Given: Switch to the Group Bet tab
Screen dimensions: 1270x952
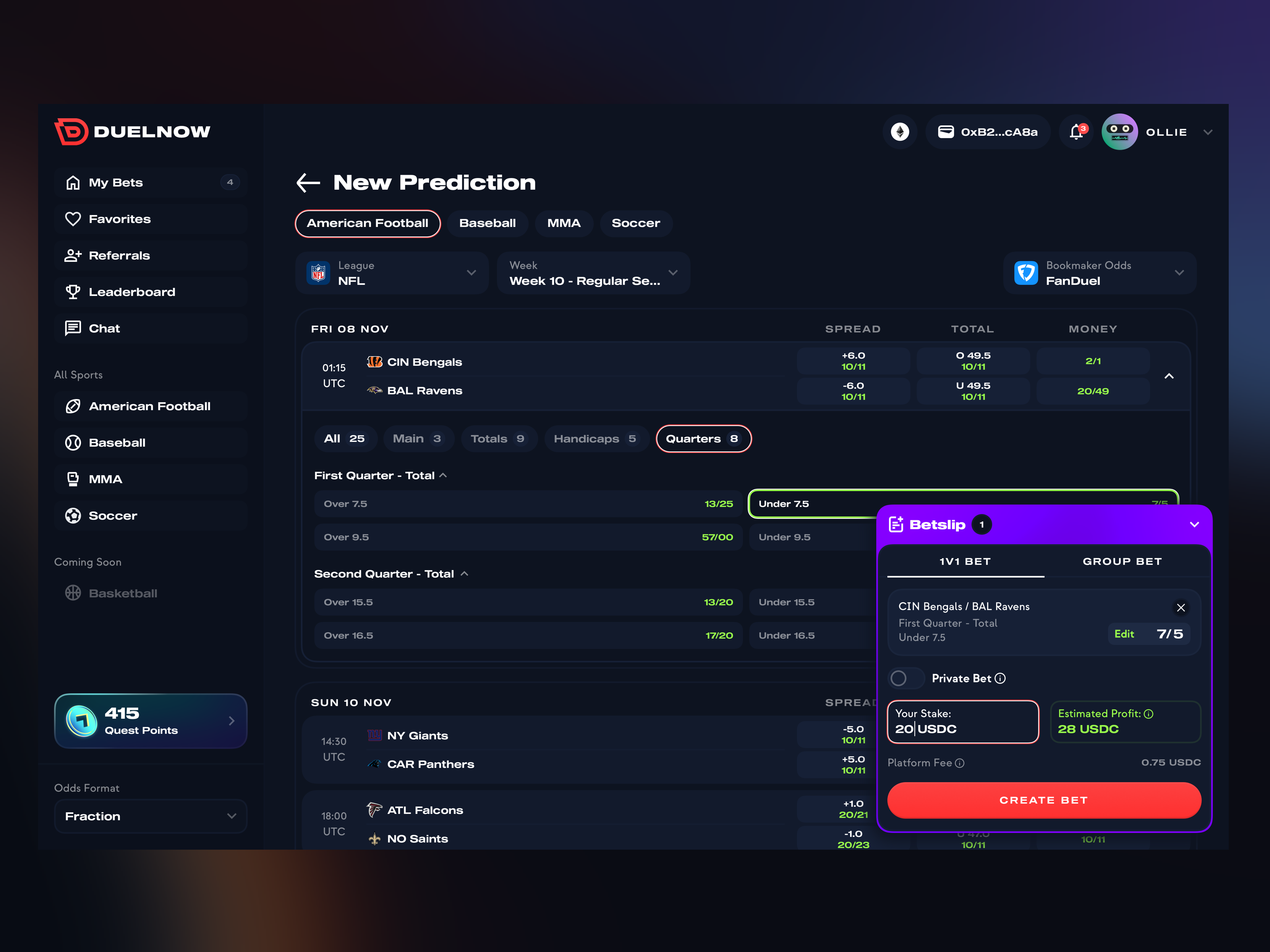Looking at the screenshot, I should click(x=1122, y=561).
